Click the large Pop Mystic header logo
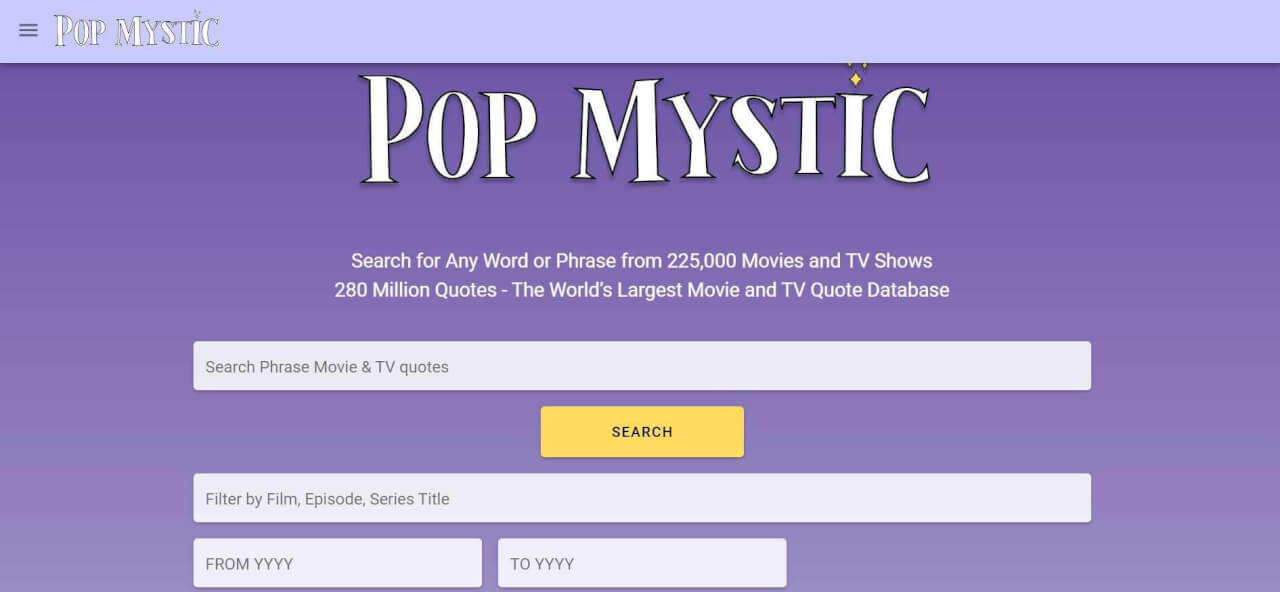 642,123
